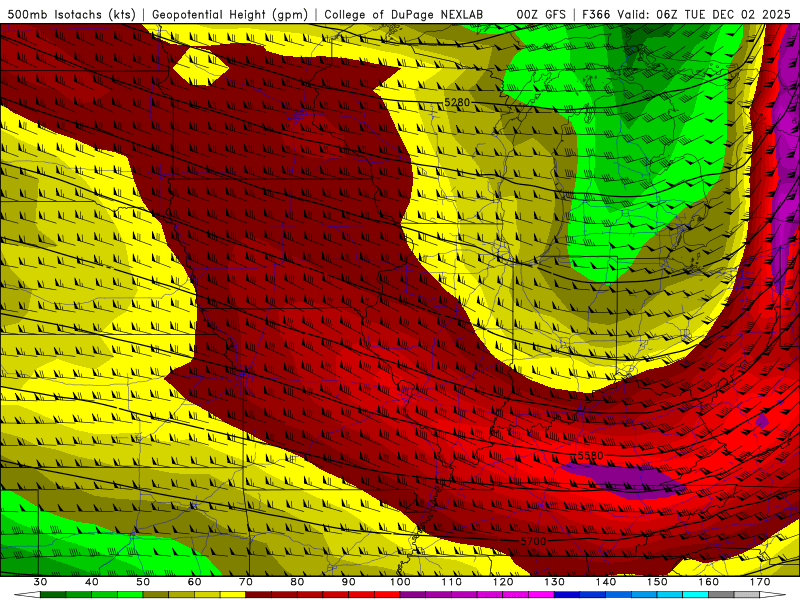This screenshot has height=600, width=800.
Task: Click the colorbar label 40
Action: [92, 582]
